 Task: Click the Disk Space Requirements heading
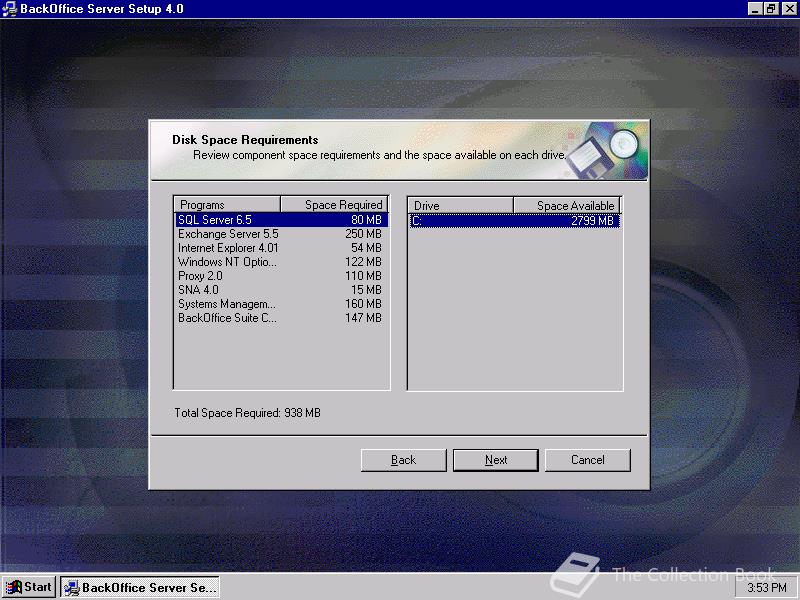(x=245, y=140)
